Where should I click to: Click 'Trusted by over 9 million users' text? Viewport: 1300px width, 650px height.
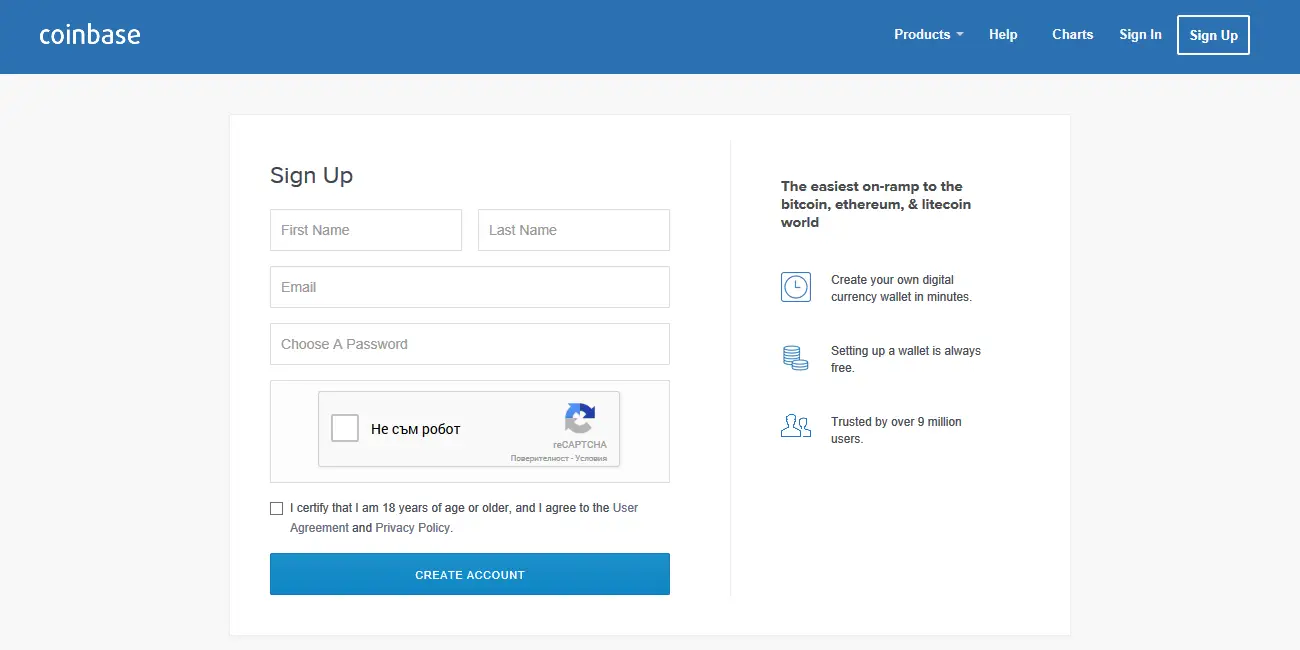click(896, 430)
